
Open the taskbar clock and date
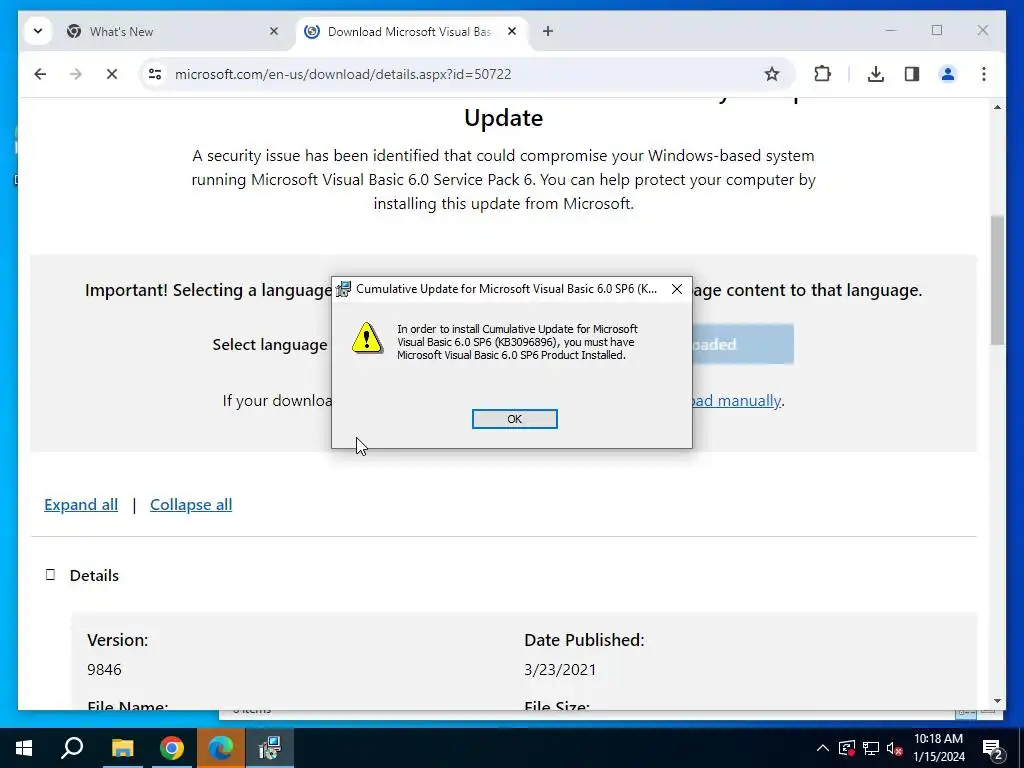tap(938, 748)
